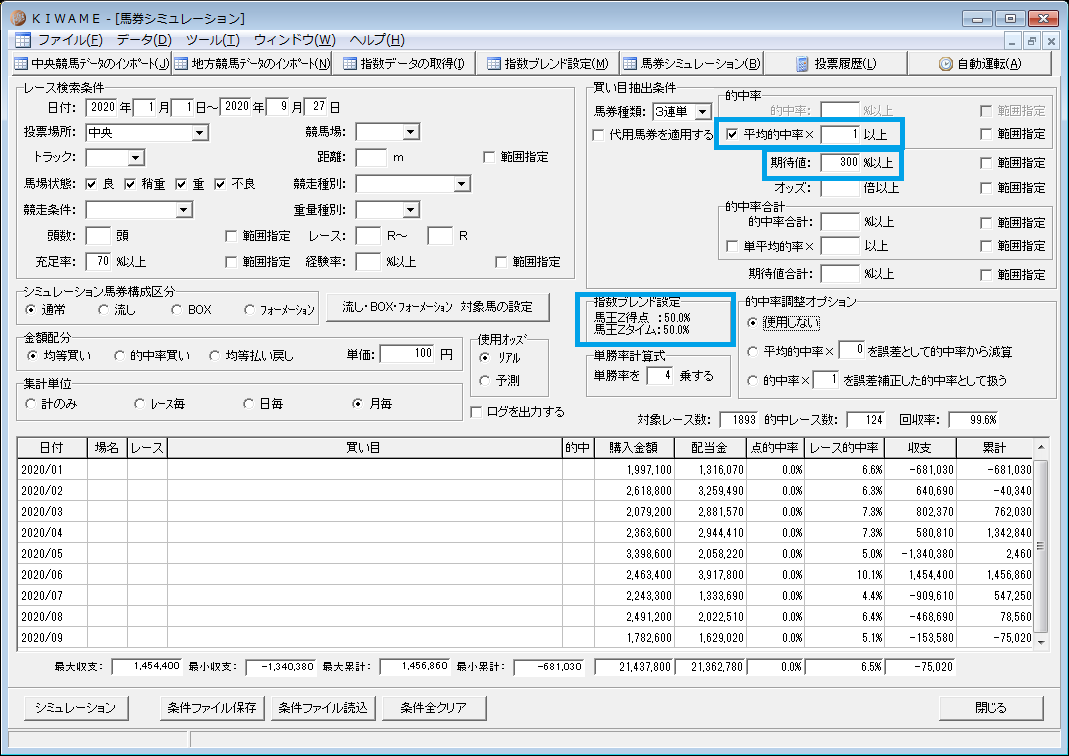1069x756 pixels.
Task: Toggle the 重 track condition checkbox
Action: [x=181, y=184]
